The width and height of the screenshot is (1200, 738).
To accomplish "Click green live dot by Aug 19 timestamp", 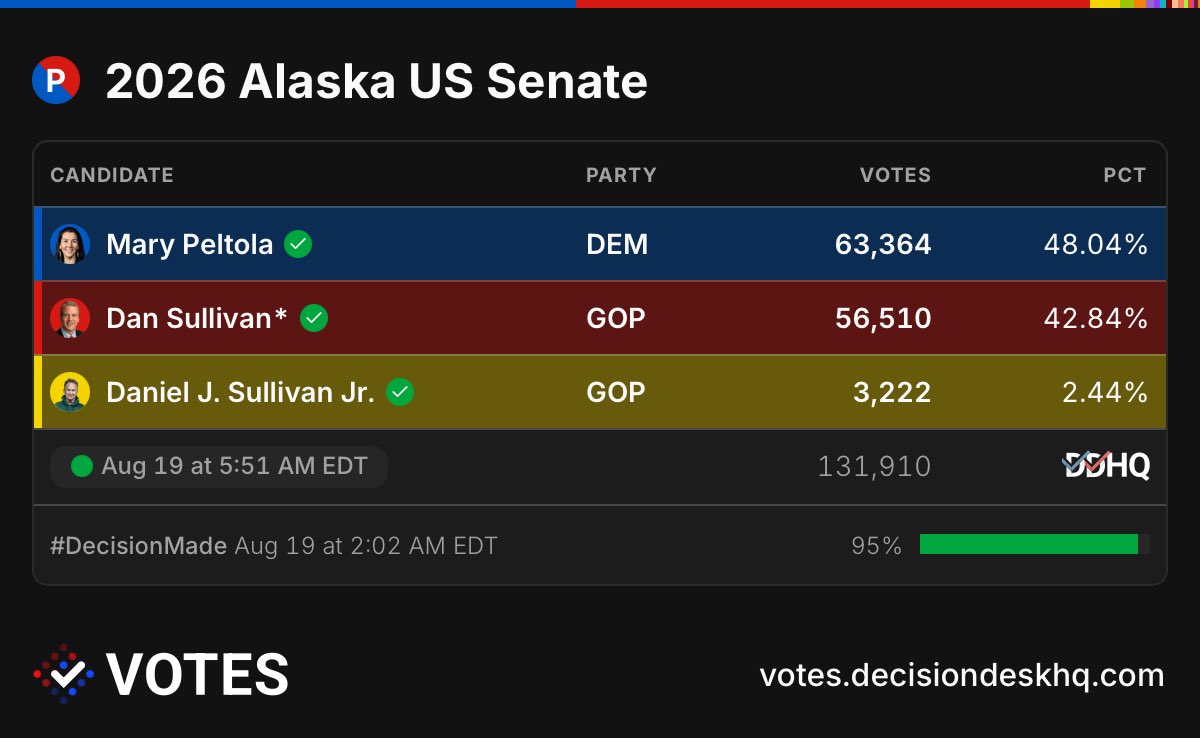I will coord(82,466).
